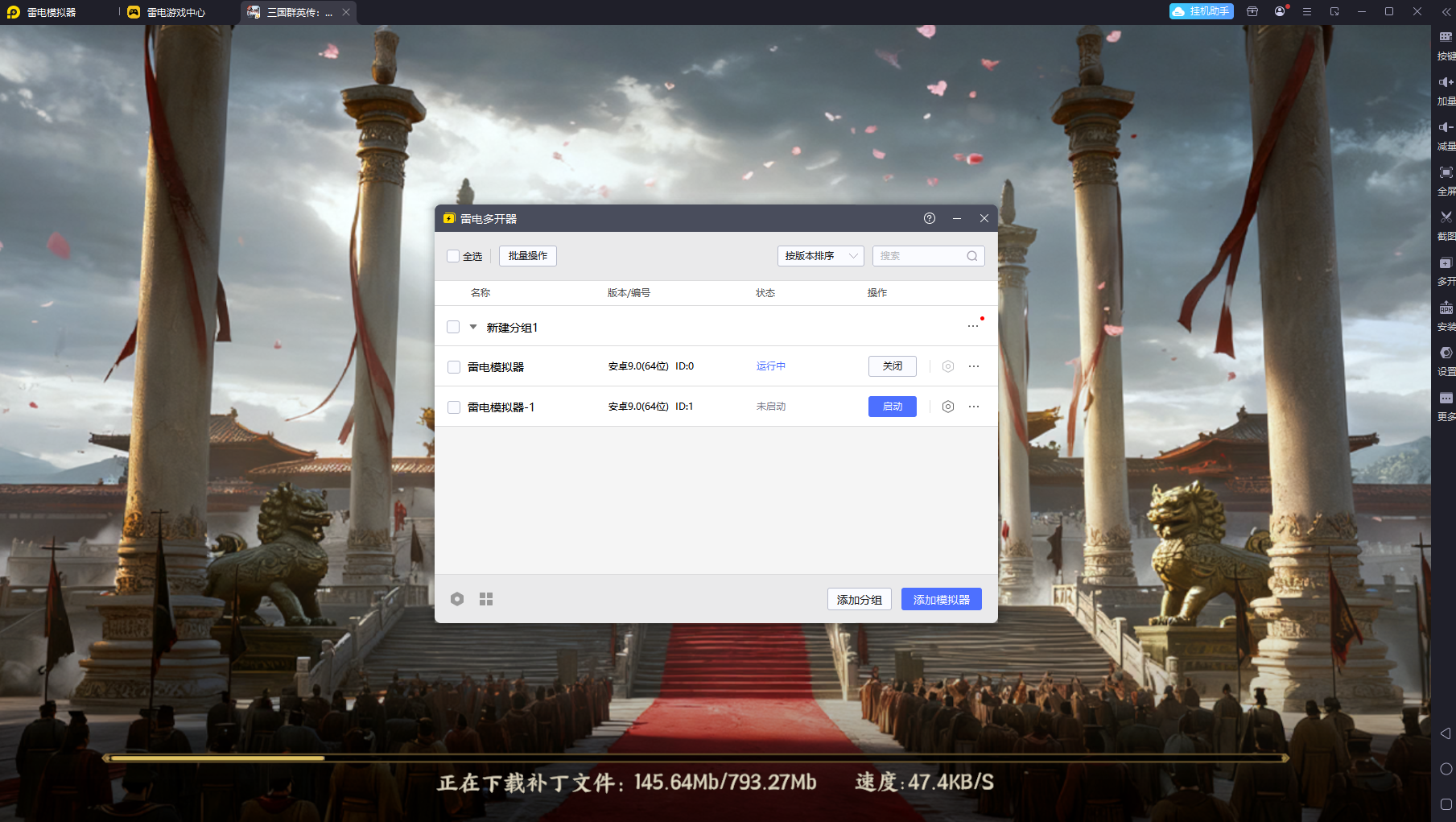Click the 雷电多开器 dialog title
This screenshot has width=1456, height=822.
[x=489, y=219]
